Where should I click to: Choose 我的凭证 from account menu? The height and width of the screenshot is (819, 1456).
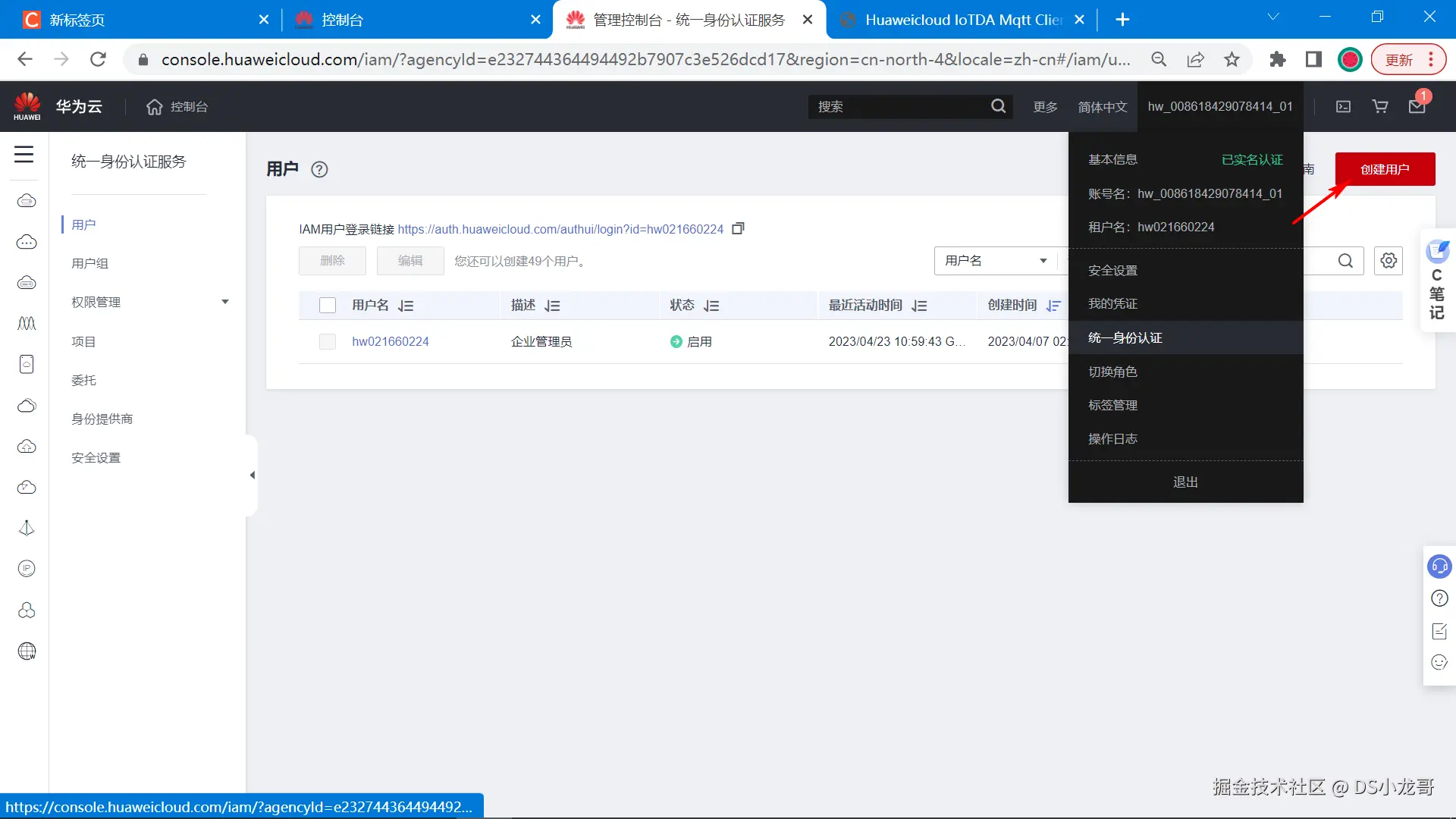tap(1112, 303)
